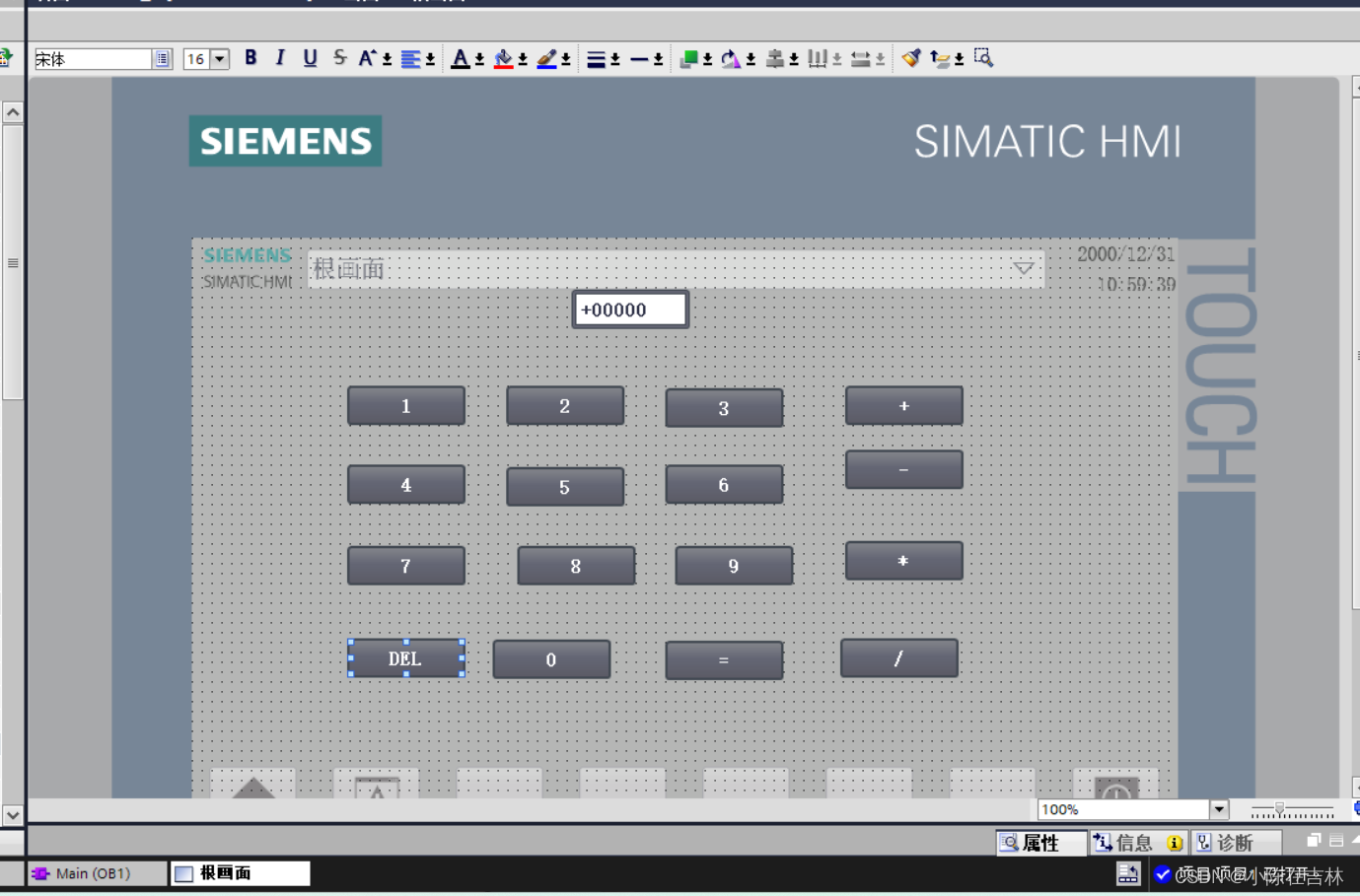Expand the border color options arrow
1360x896 pixels.
click(x=566, y=60)
